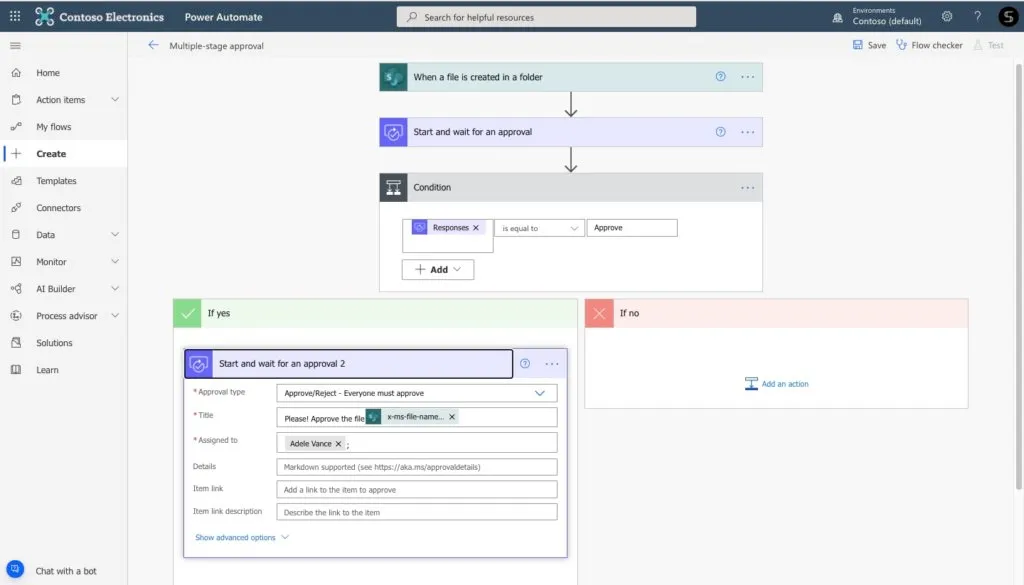Open the is equal to operator dropdown

tap(539, 228)
